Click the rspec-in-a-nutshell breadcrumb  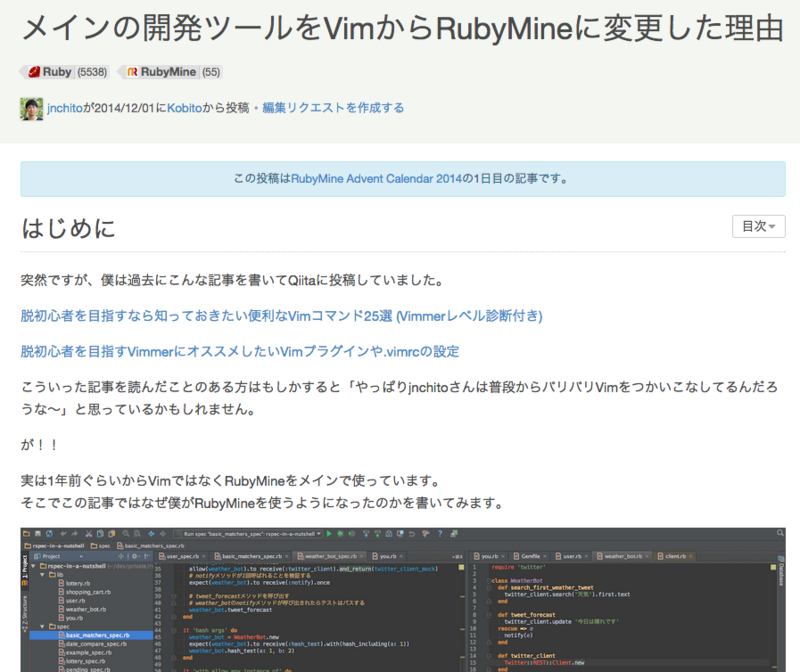55,546
